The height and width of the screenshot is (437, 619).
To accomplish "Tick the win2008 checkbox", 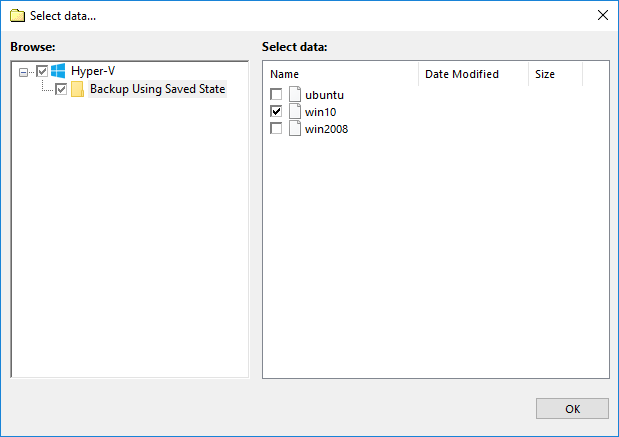I will point(276,129).
